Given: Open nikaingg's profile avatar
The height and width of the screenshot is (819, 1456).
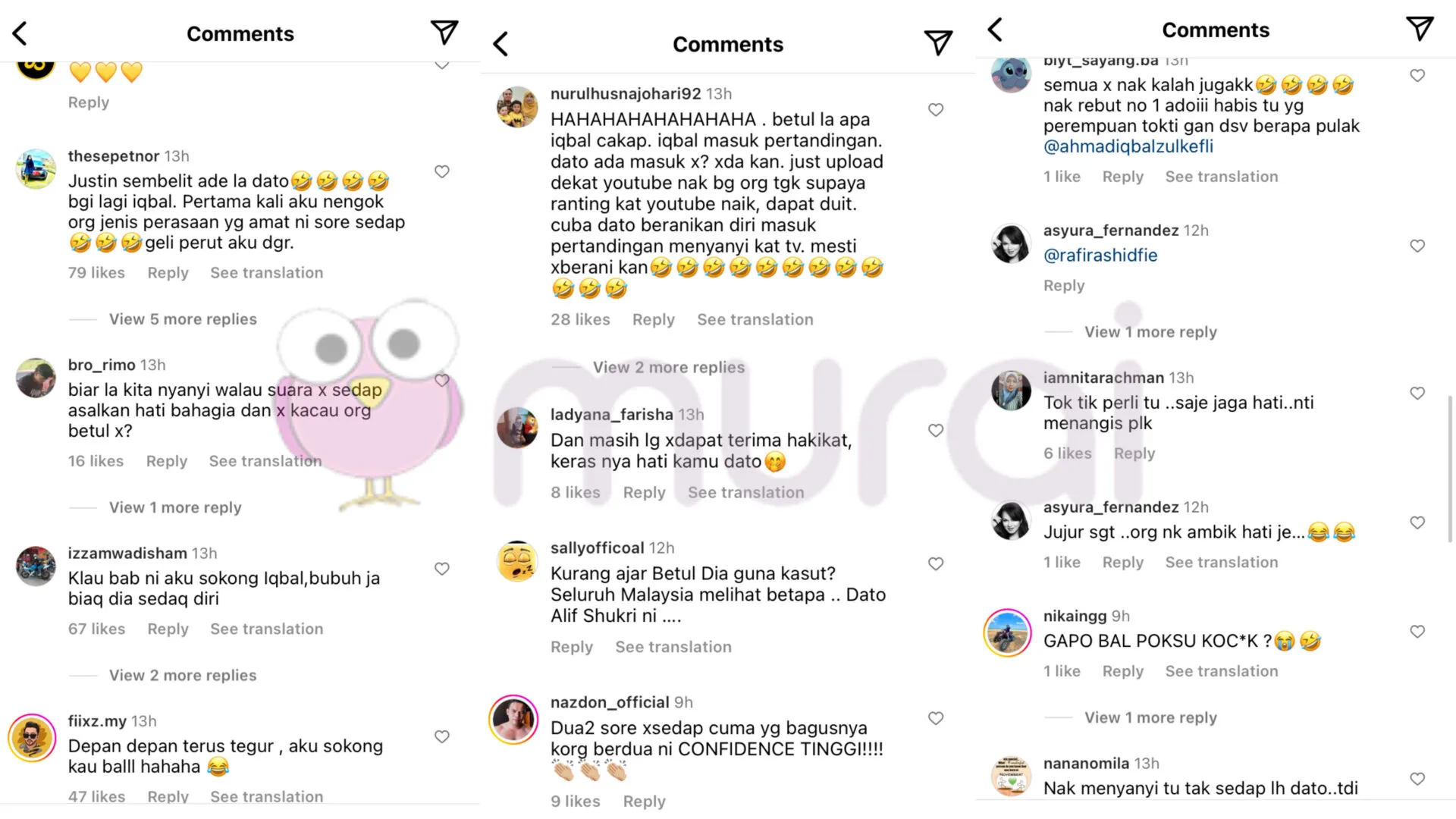Looking at the screenshot, I should 1008,632.
